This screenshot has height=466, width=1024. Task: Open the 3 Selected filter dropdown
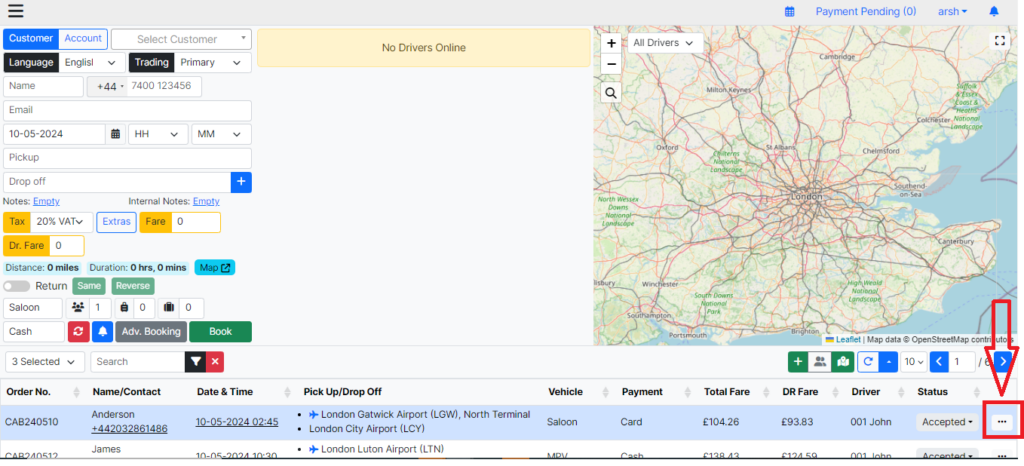[x=44, y=362]
